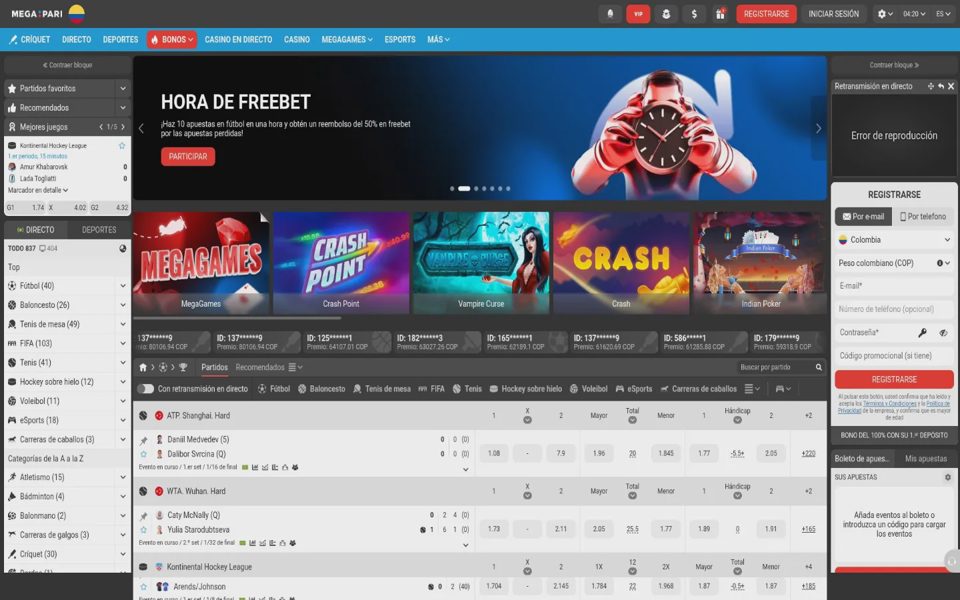The width and height of the screenshot is (960, 600).
Task: Select the first dot of banner carousel
Action: (x=452, y=189)
